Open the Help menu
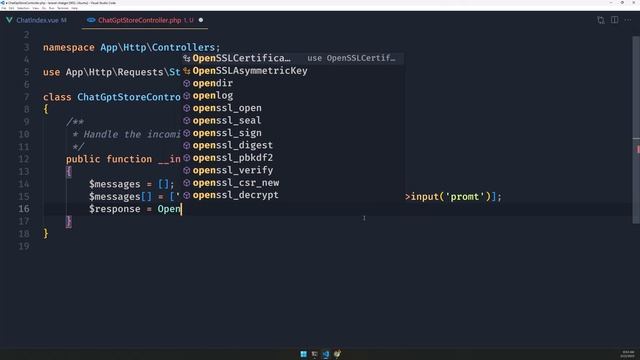This screenshot has width=640, height=360. 74,8
